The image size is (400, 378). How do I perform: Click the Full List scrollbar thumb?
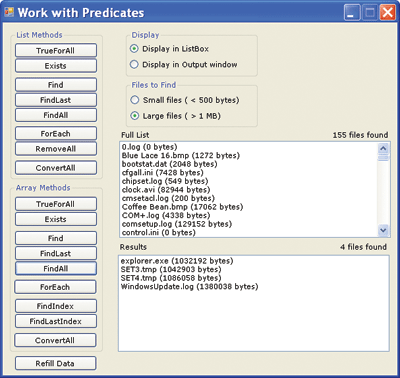(x=383, y=157)
